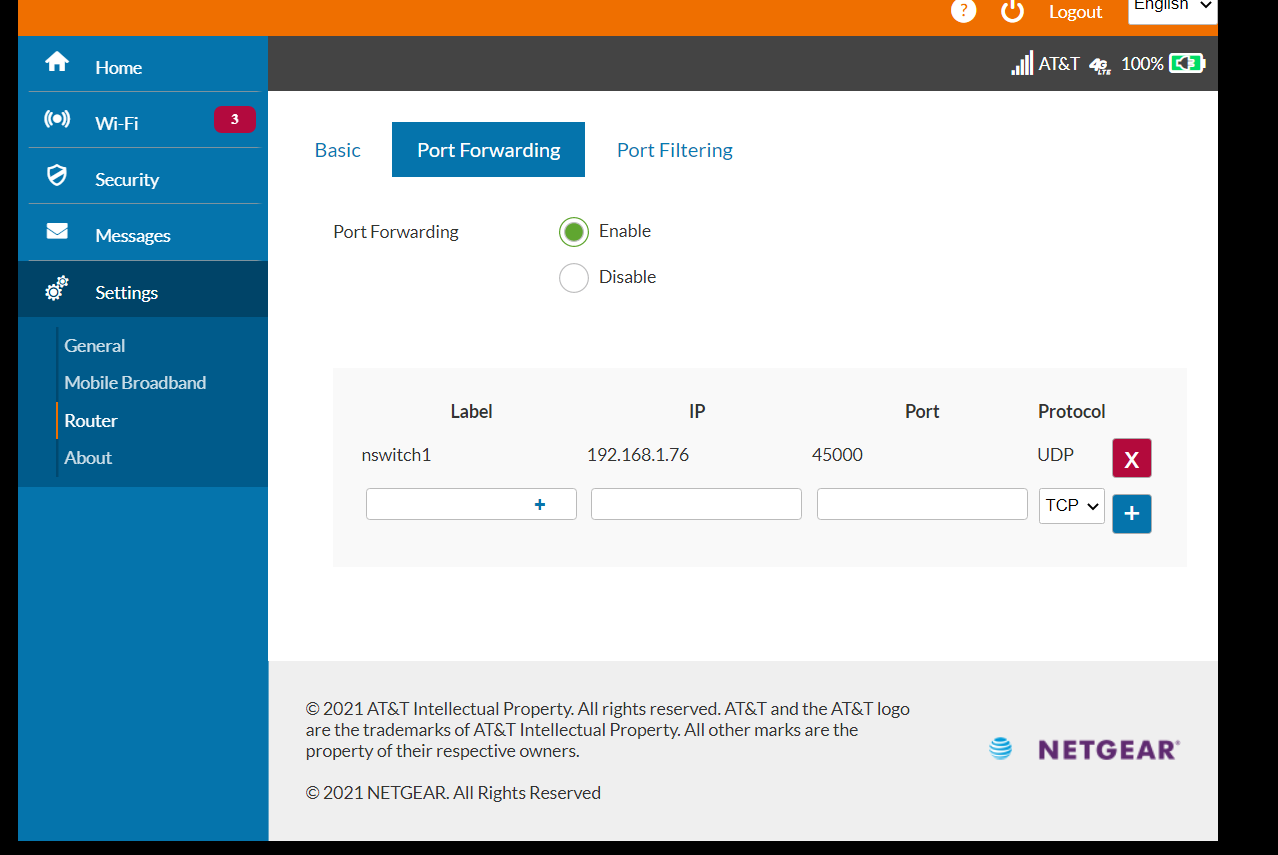
Task: Switch to the Basic tab
Action: pos(337,149)
